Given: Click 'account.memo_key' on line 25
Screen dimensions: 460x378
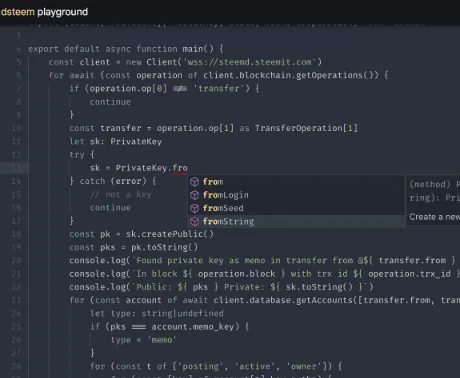Looking at the screenshot, I should [x=193, y=327].
